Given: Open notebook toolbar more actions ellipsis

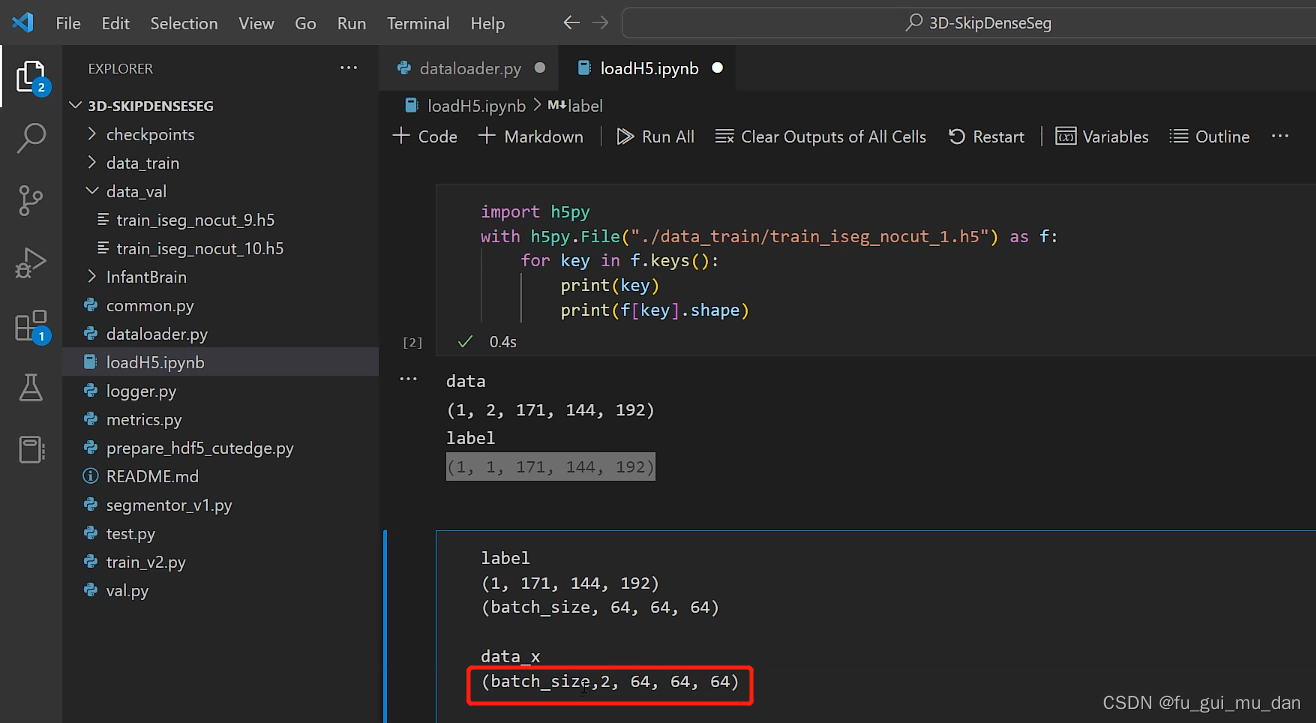Looking at the screenshot, I should coord(1280,136).
